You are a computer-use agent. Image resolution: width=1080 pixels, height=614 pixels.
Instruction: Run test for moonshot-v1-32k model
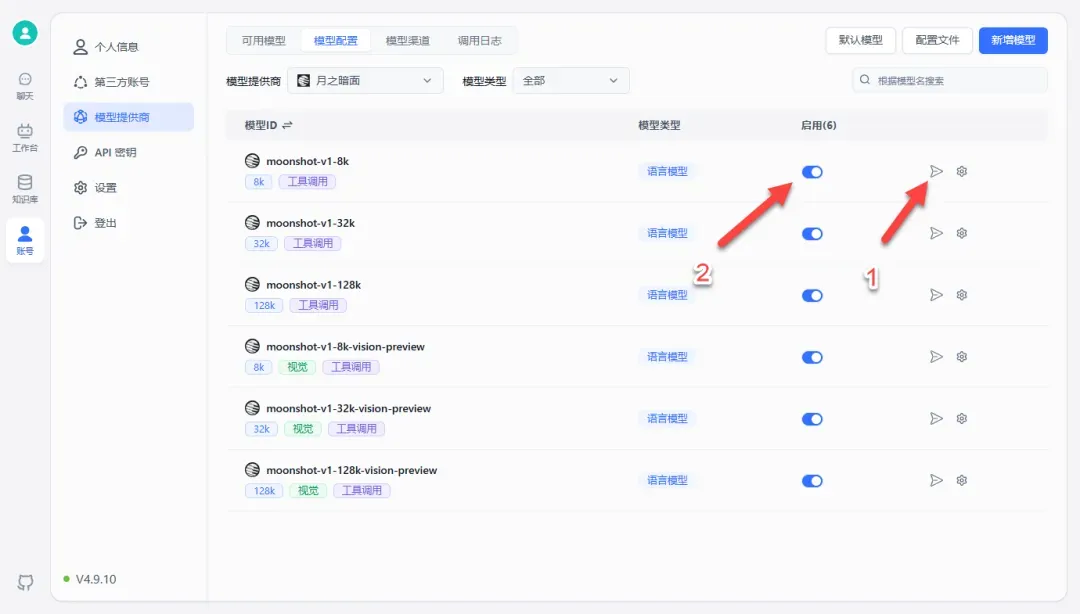pyautogui.click(x=936, y=233)
